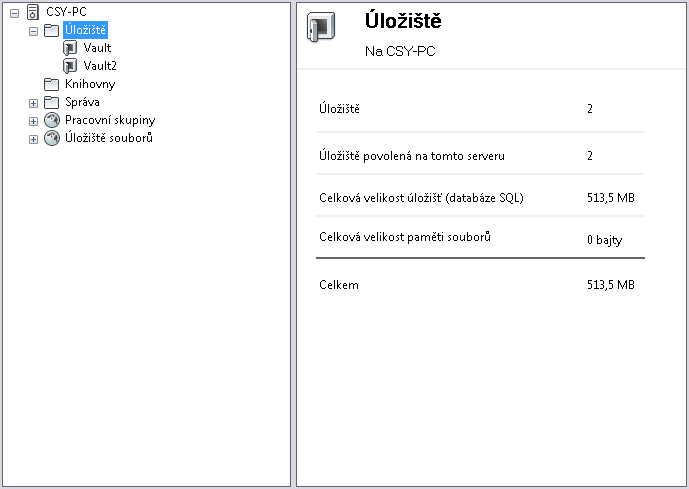Click the Celkem total size row
The image size is (689, 489).
[x=480, y=285]
